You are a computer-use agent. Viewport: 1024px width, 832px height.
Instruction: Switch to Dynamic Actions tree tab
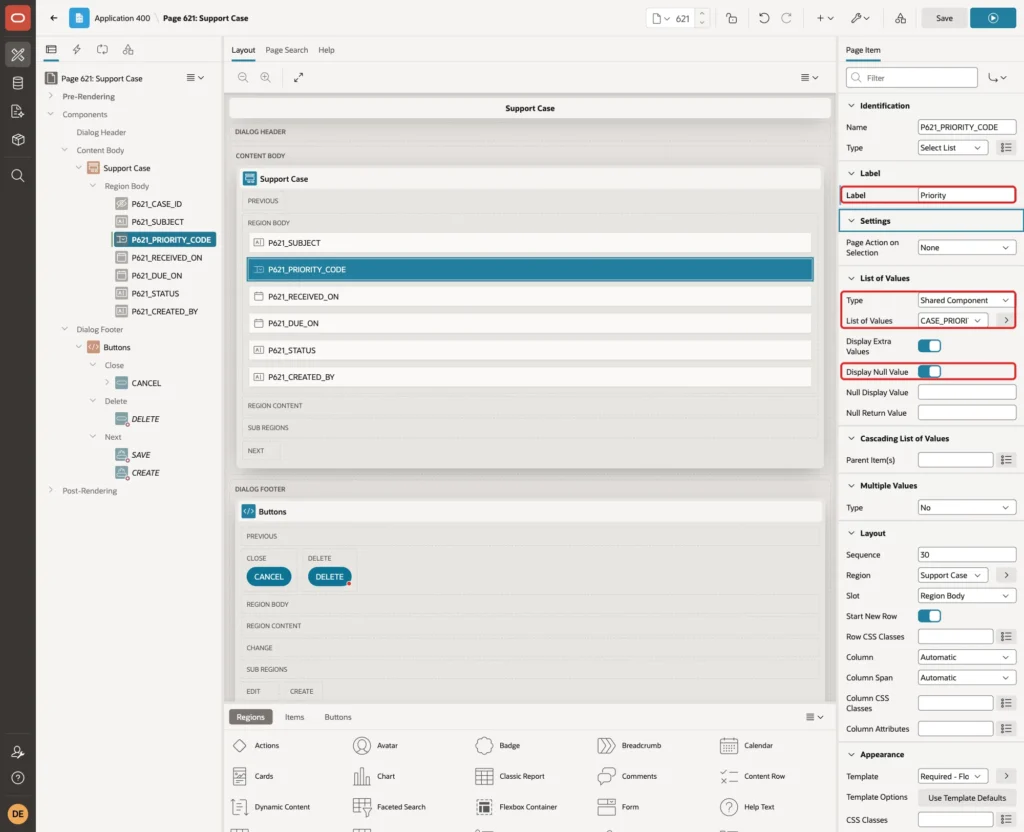(x=76, y=50)
